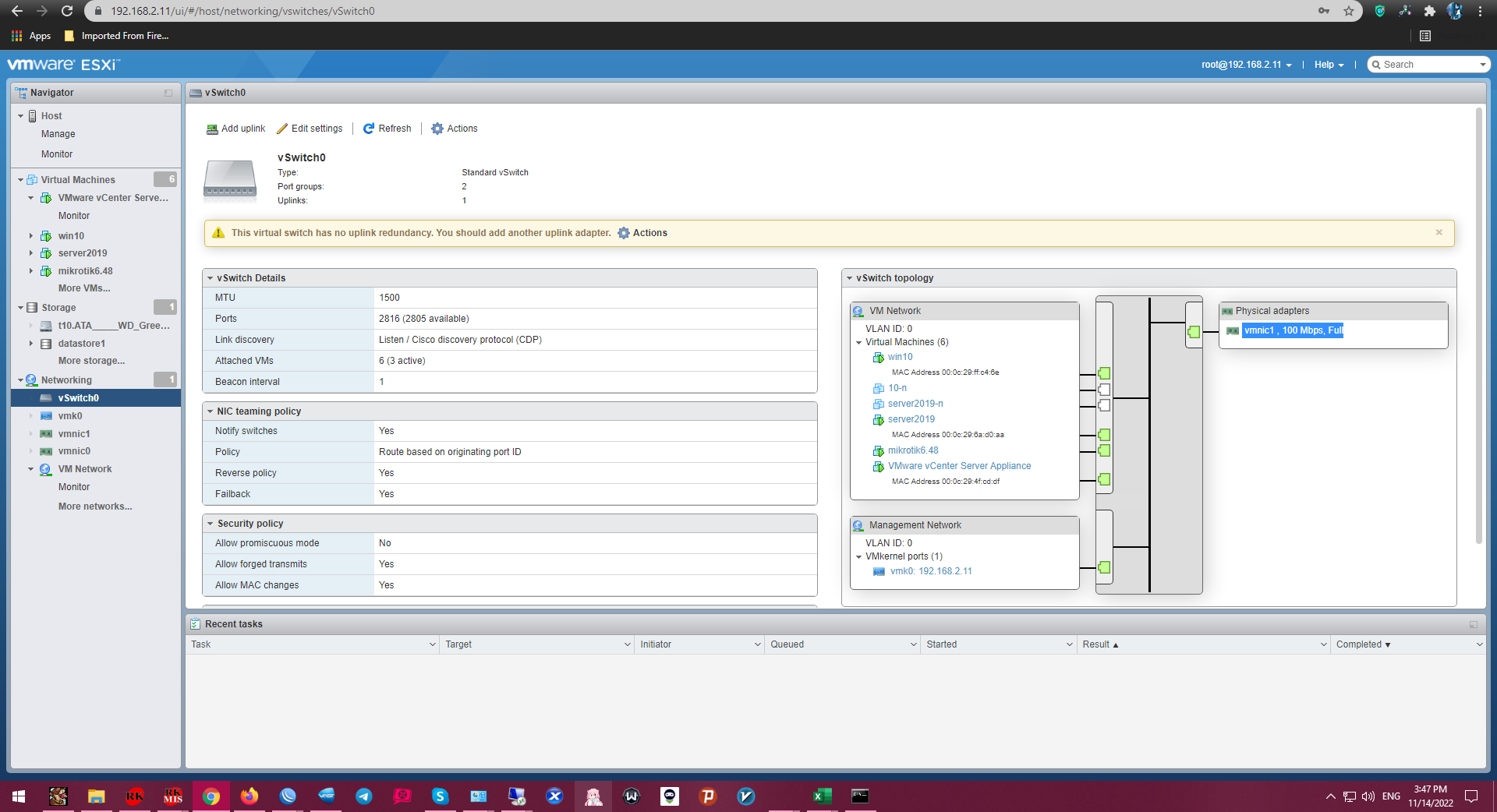Launch Google Chrome from the taskbar

point(211,796)
